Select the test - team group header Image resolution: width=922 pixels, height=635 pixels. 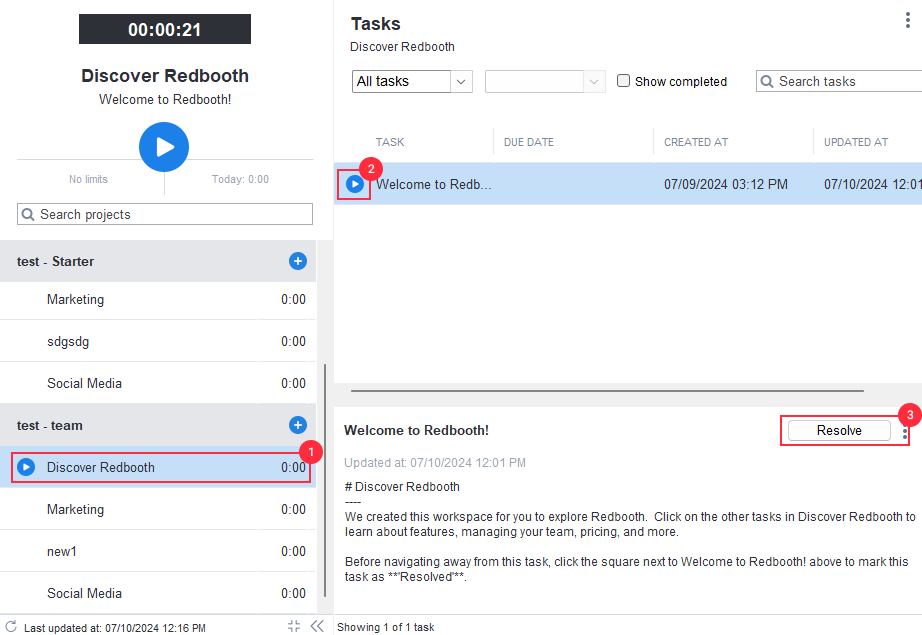tap(158, 425)
